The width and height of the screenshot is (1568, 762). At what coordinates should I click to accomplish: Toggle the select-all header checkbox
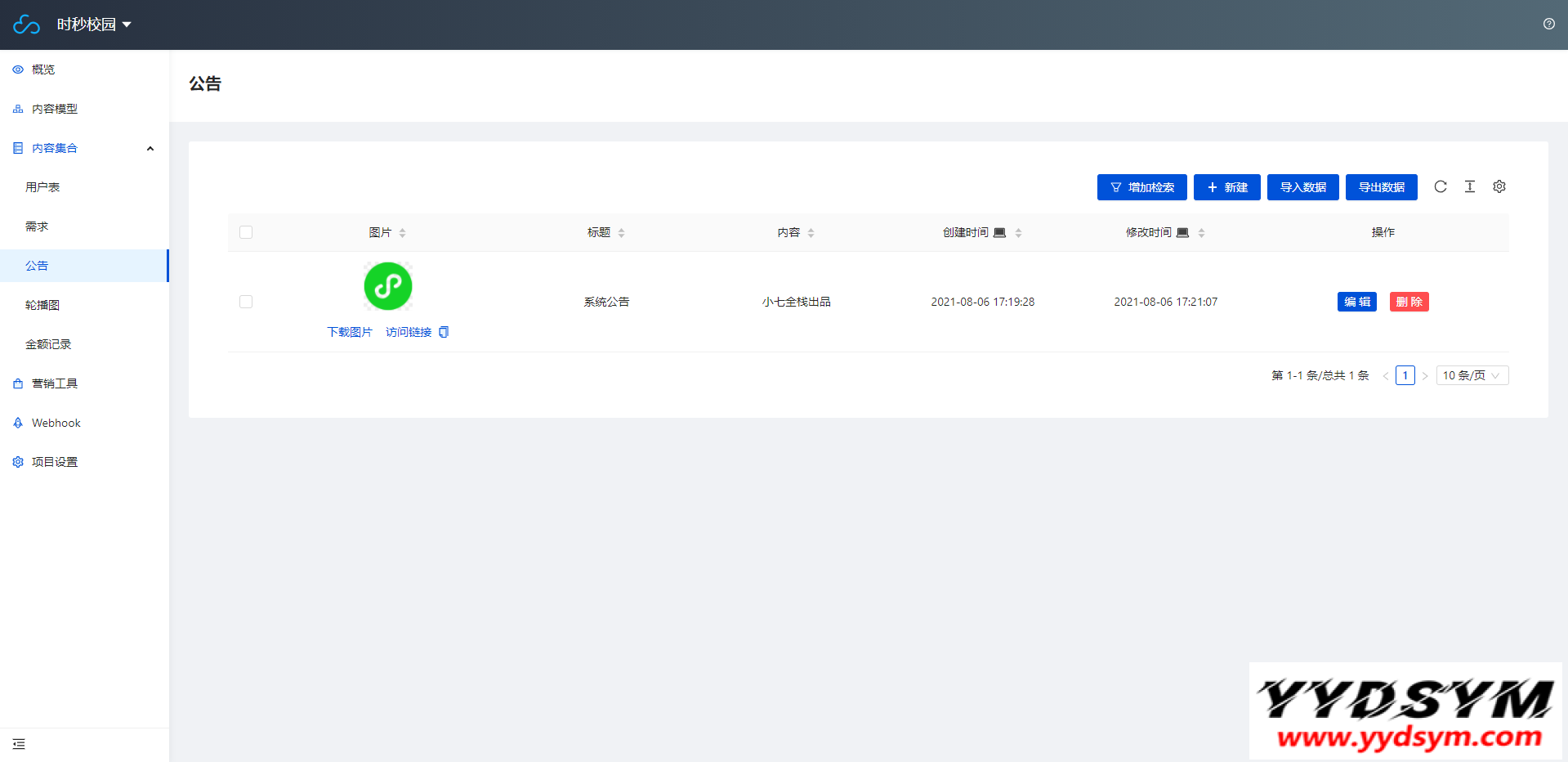(246, 232)
